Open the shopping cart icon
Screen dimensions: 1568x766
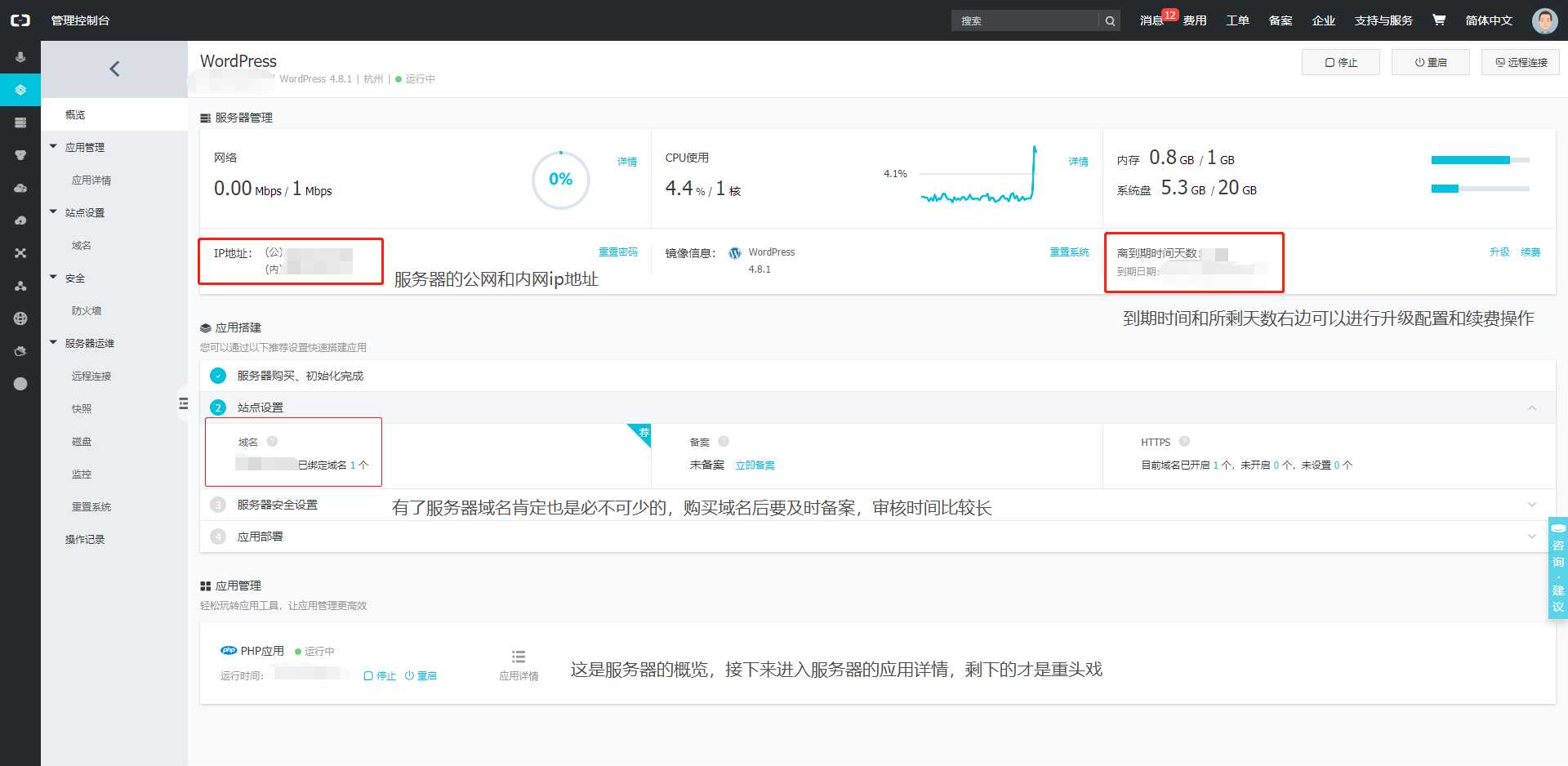(1439, 20)
